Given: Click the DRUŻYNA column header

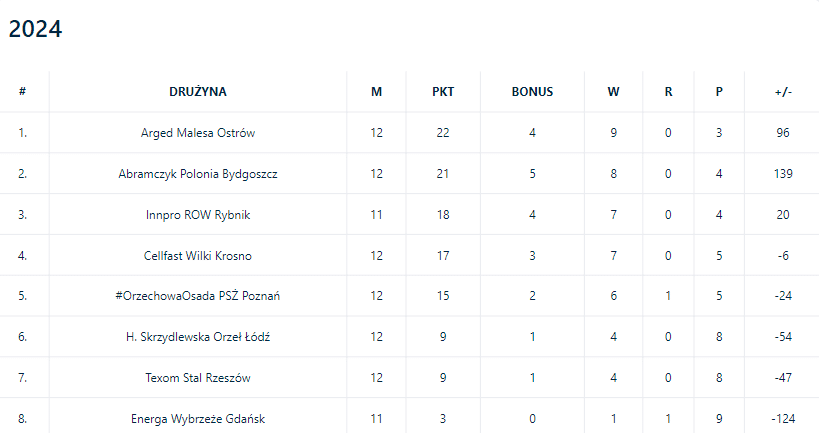Looking at the screenshot, I should point(198,92).
